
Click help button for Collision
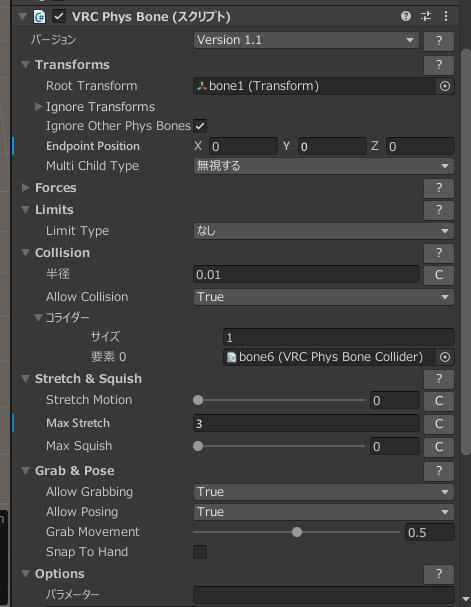[439, 253]
